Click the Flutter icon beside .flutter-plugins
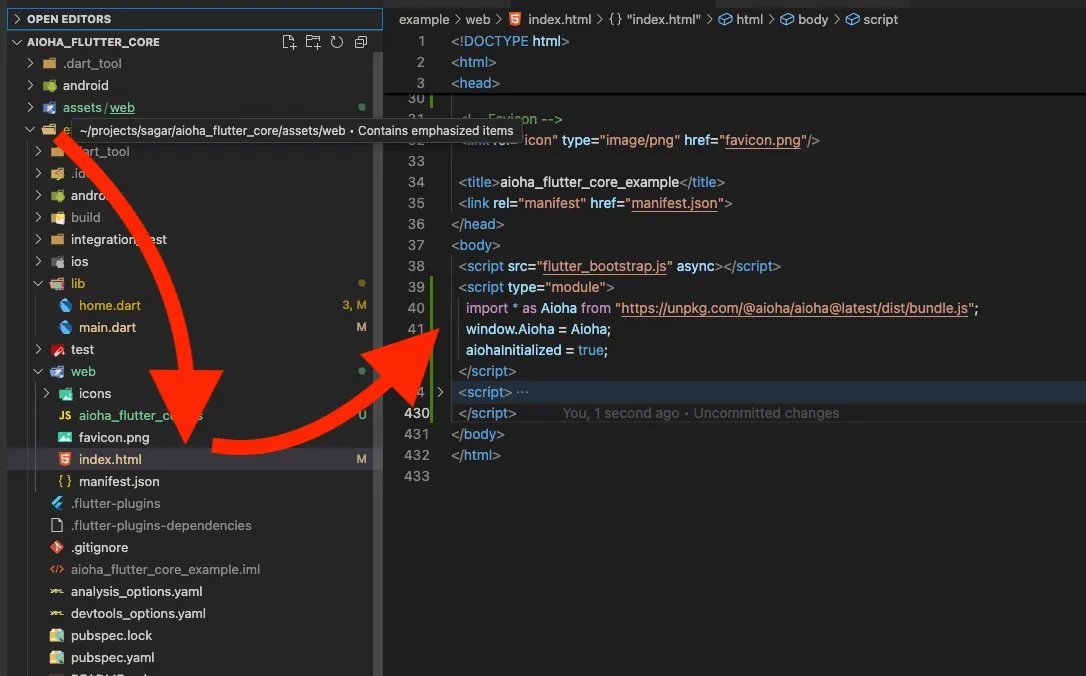The width and height of the screenshot is (1086, 676). [57, 504]
